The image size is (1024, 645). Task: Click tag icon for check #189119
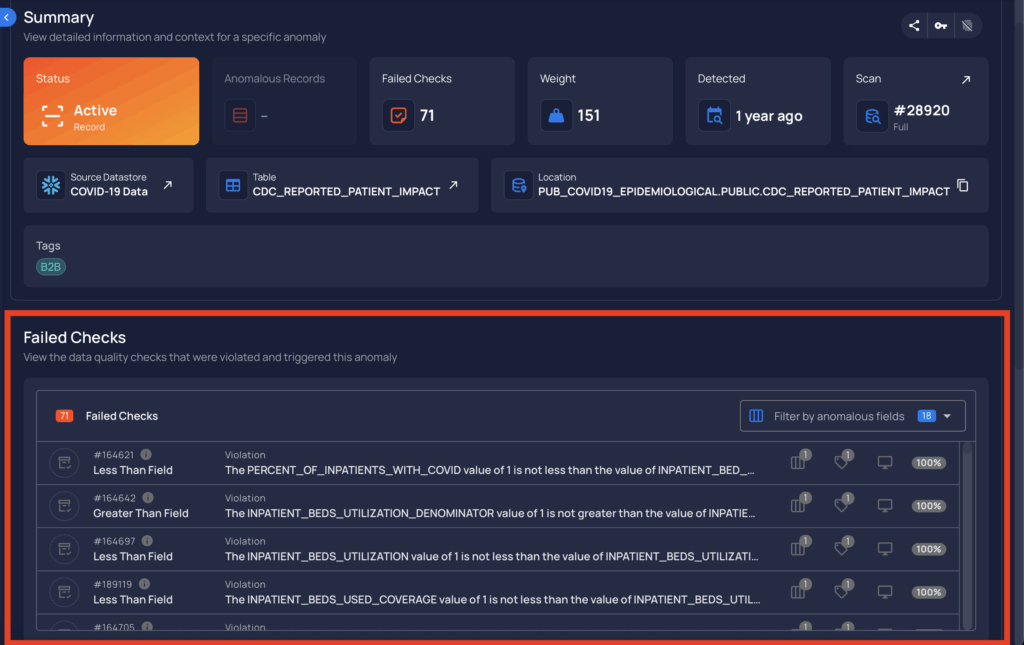click(842, 591)
